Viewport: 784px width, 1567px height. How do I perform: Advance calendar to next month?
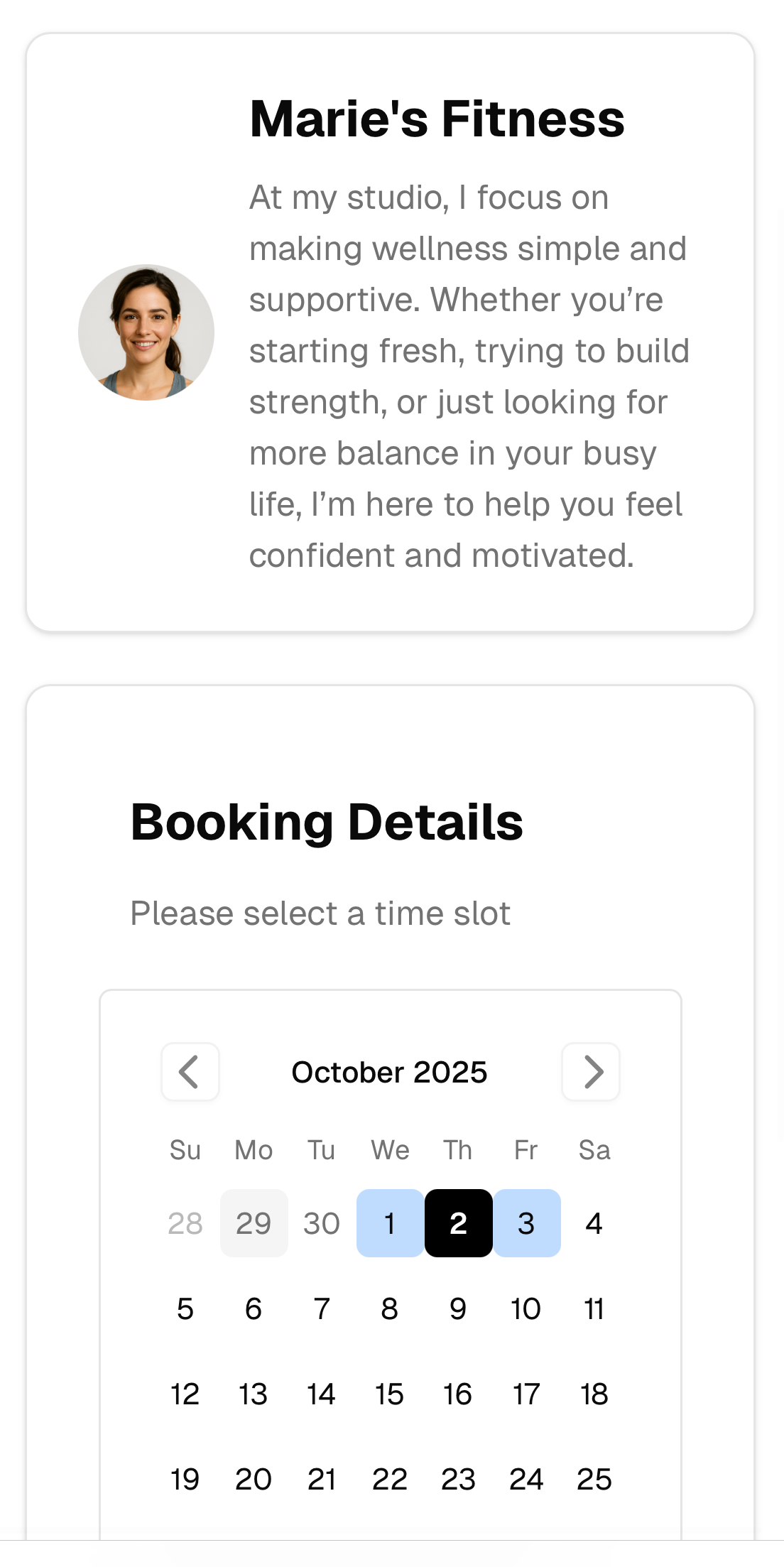pyautogui.click(x=591, y=1072)
